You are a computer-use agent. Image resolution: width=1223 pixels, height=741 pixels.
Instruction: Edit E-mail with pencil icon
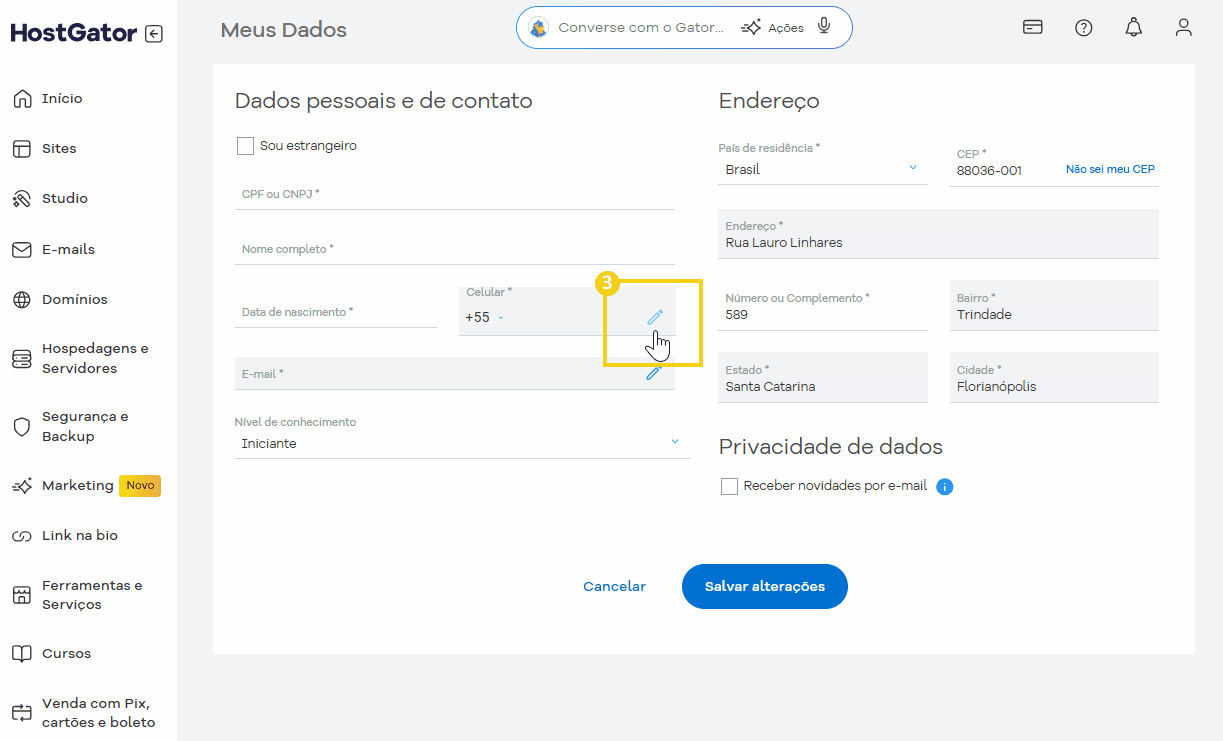pyautogui.click(x=654, y=373)
